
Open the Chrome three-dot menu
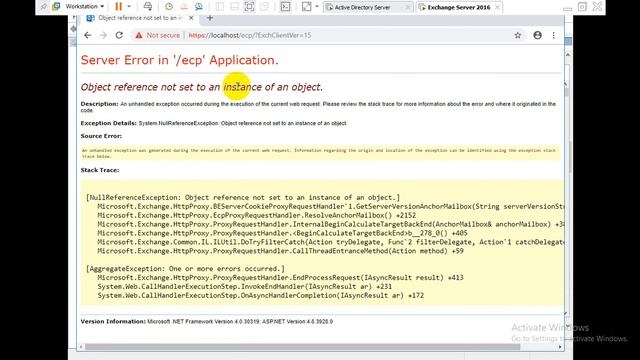[x=553, y=36]
